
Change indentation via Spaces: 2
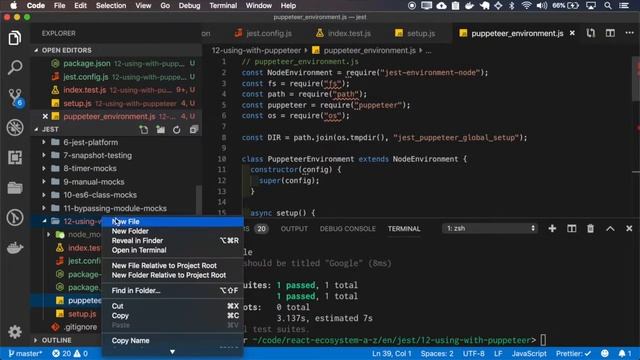[437, 353]
